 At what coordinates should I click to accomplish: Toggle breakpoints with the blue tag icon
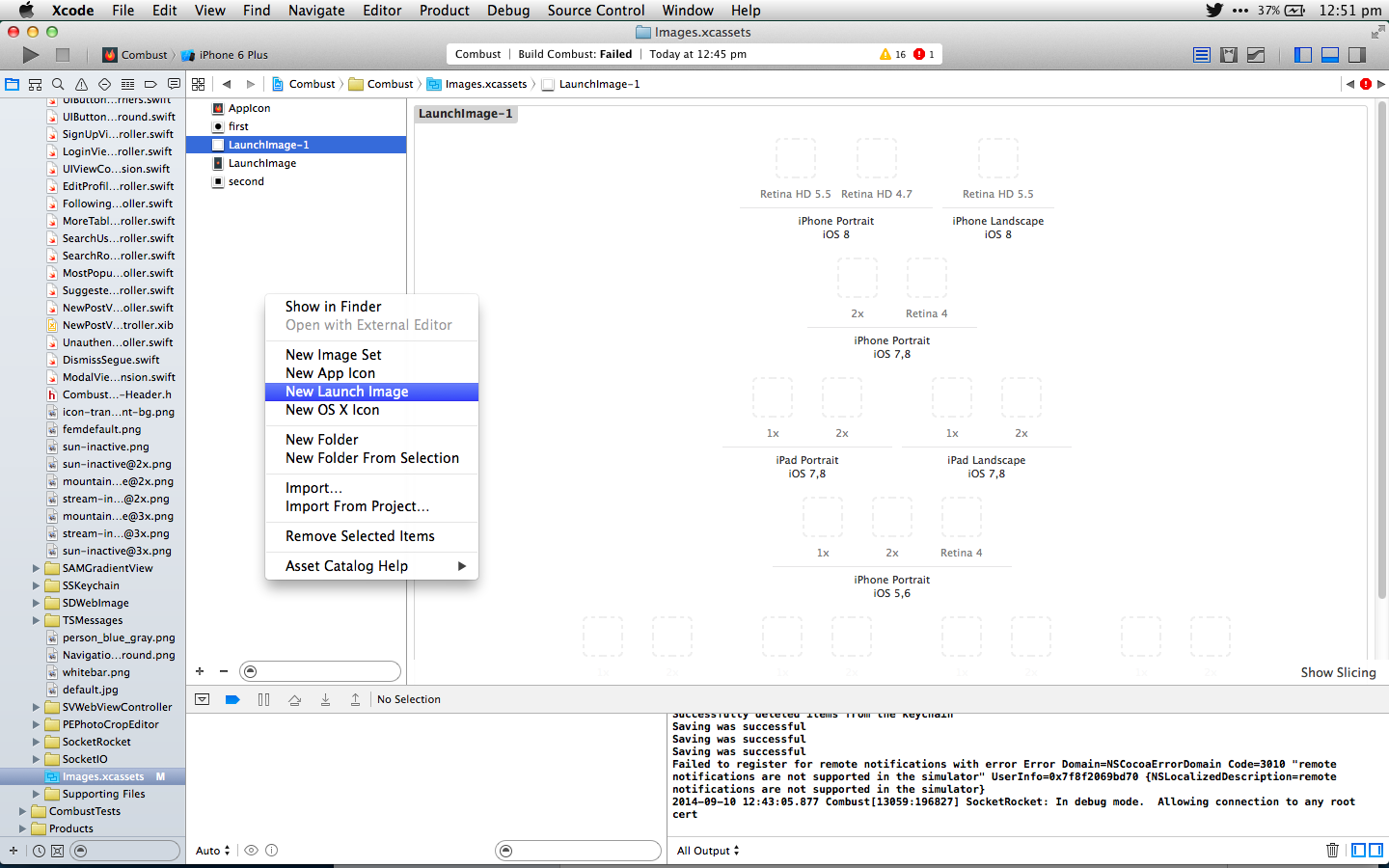pos(232,699)
